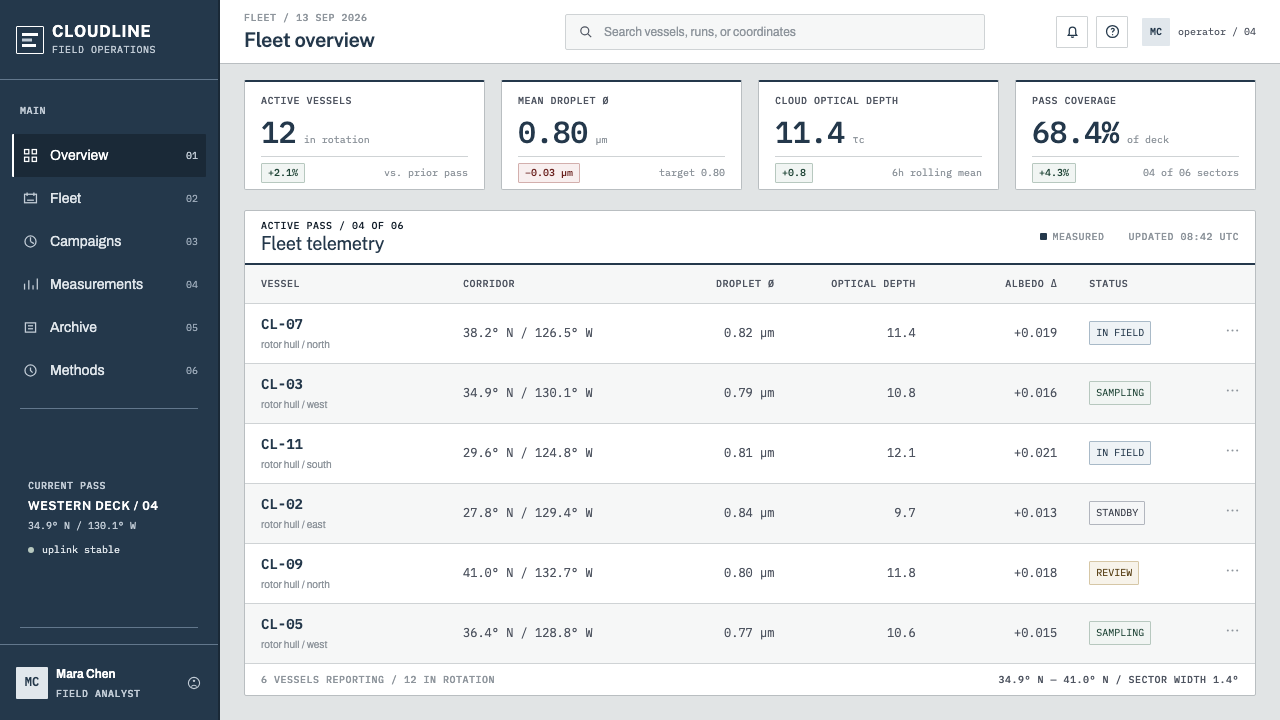Focus the vessel search field
1280x720 pixels.
click(775, 32)
